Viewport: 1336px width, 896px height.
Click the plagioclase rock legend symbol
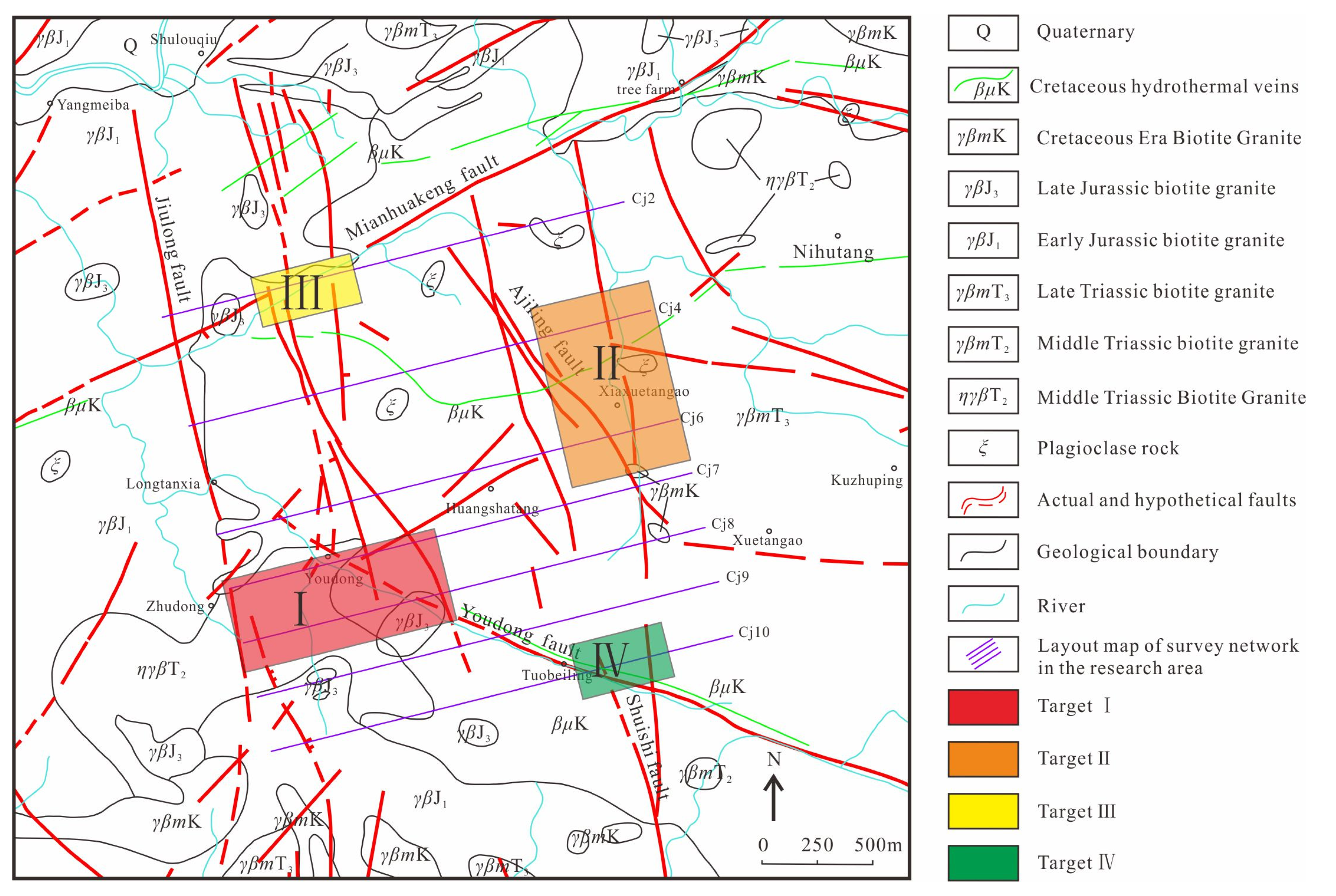point(983,448)
